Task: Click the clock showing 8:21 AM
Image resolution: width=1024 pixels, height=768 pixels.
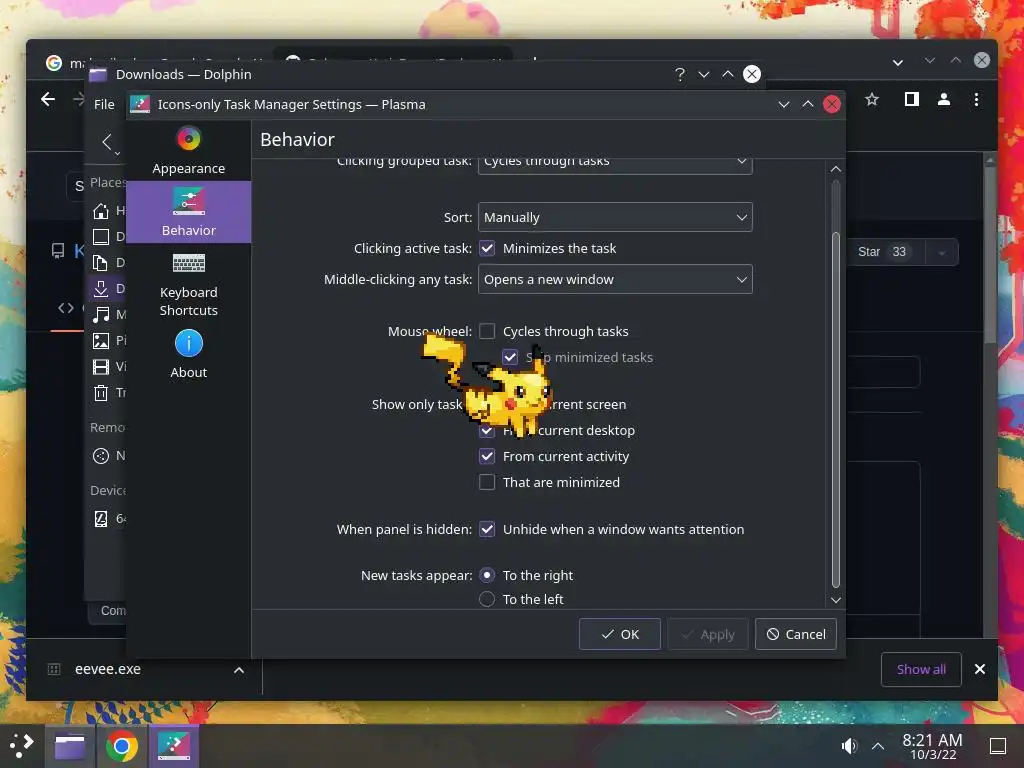Action: click(932, 740)
